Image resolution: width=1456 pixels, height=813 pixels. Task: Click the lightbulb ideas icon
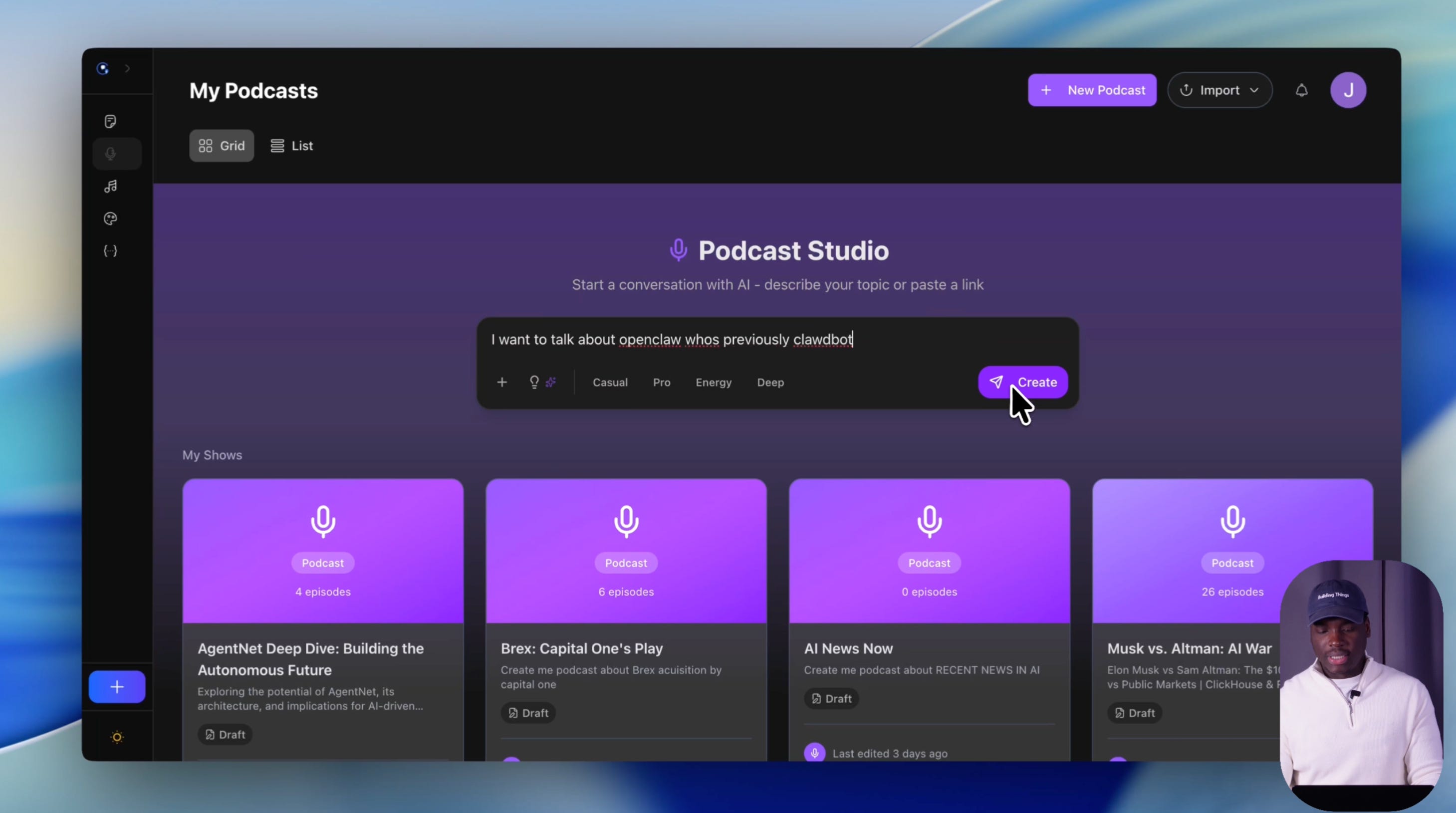(x=534, y=383)
